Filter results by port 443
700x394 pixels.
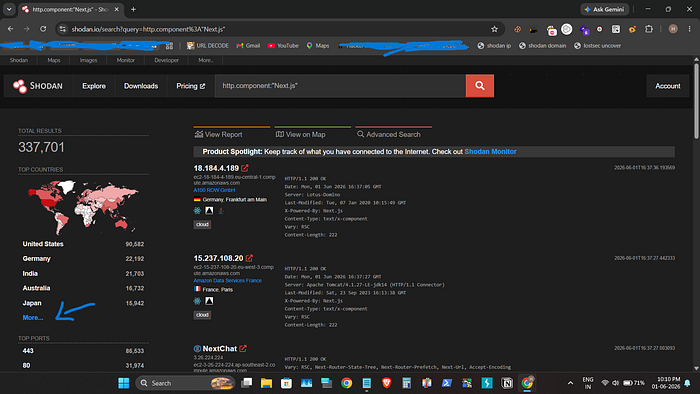click(x=28, y=351)
